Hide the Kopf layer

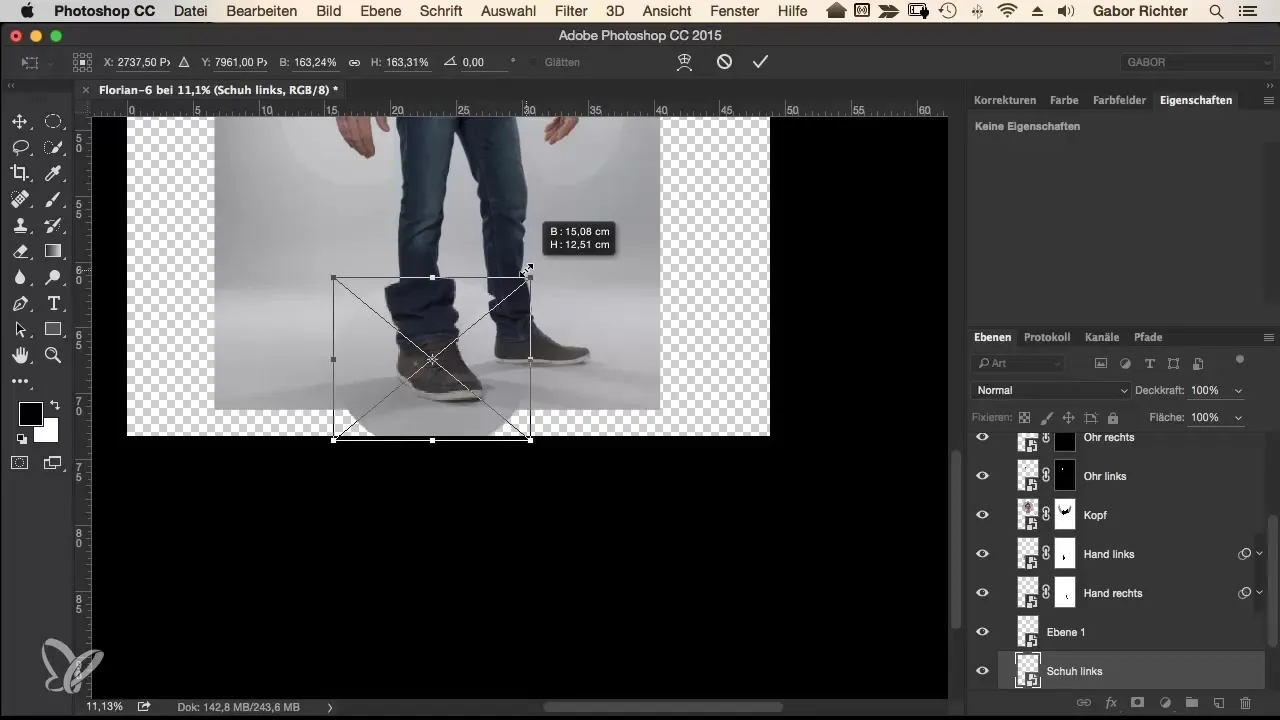pyautogui.click(x=982, y=515)
